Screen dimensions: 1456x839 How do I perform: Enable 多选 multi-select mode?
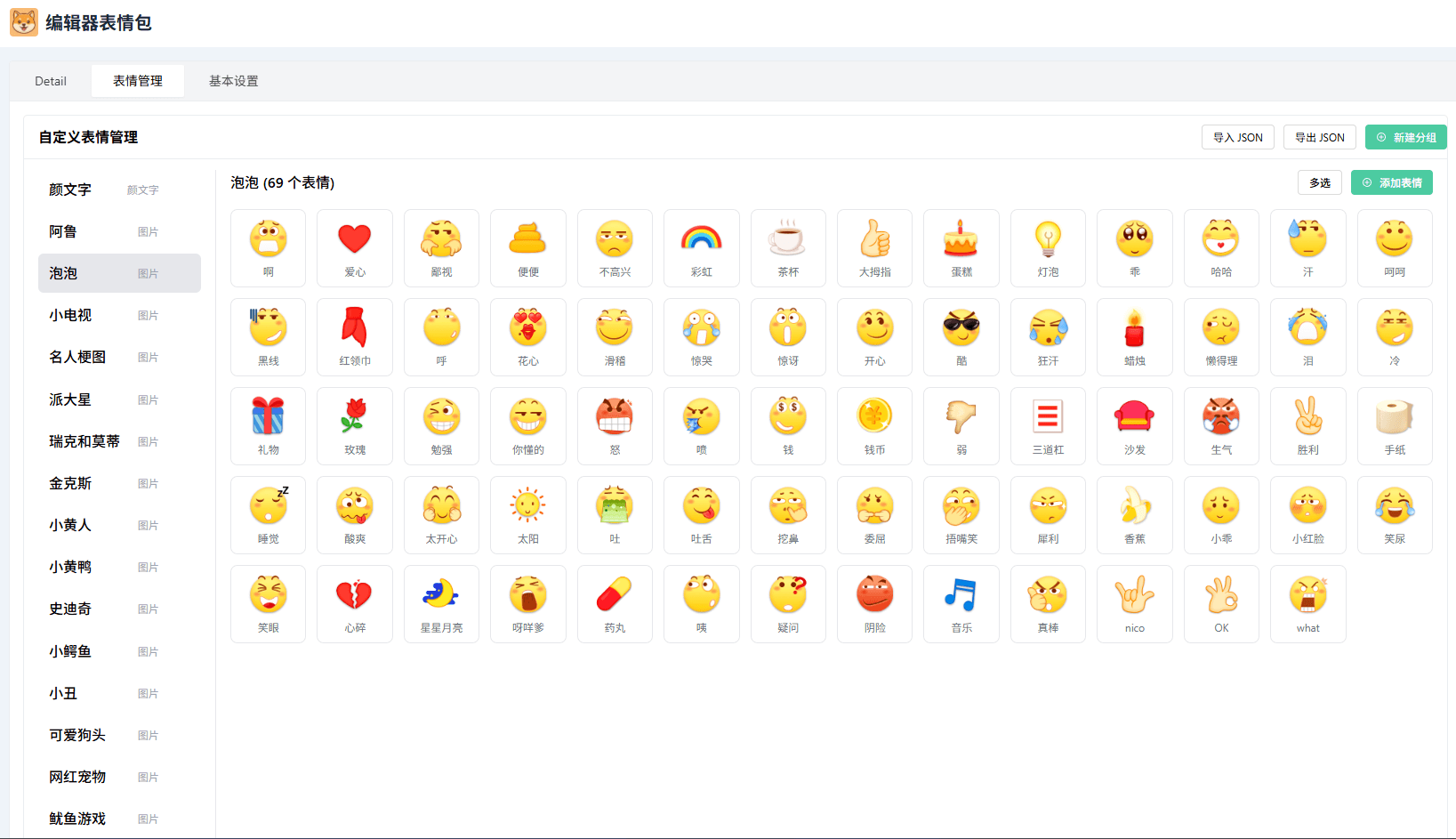point(1319,182)
